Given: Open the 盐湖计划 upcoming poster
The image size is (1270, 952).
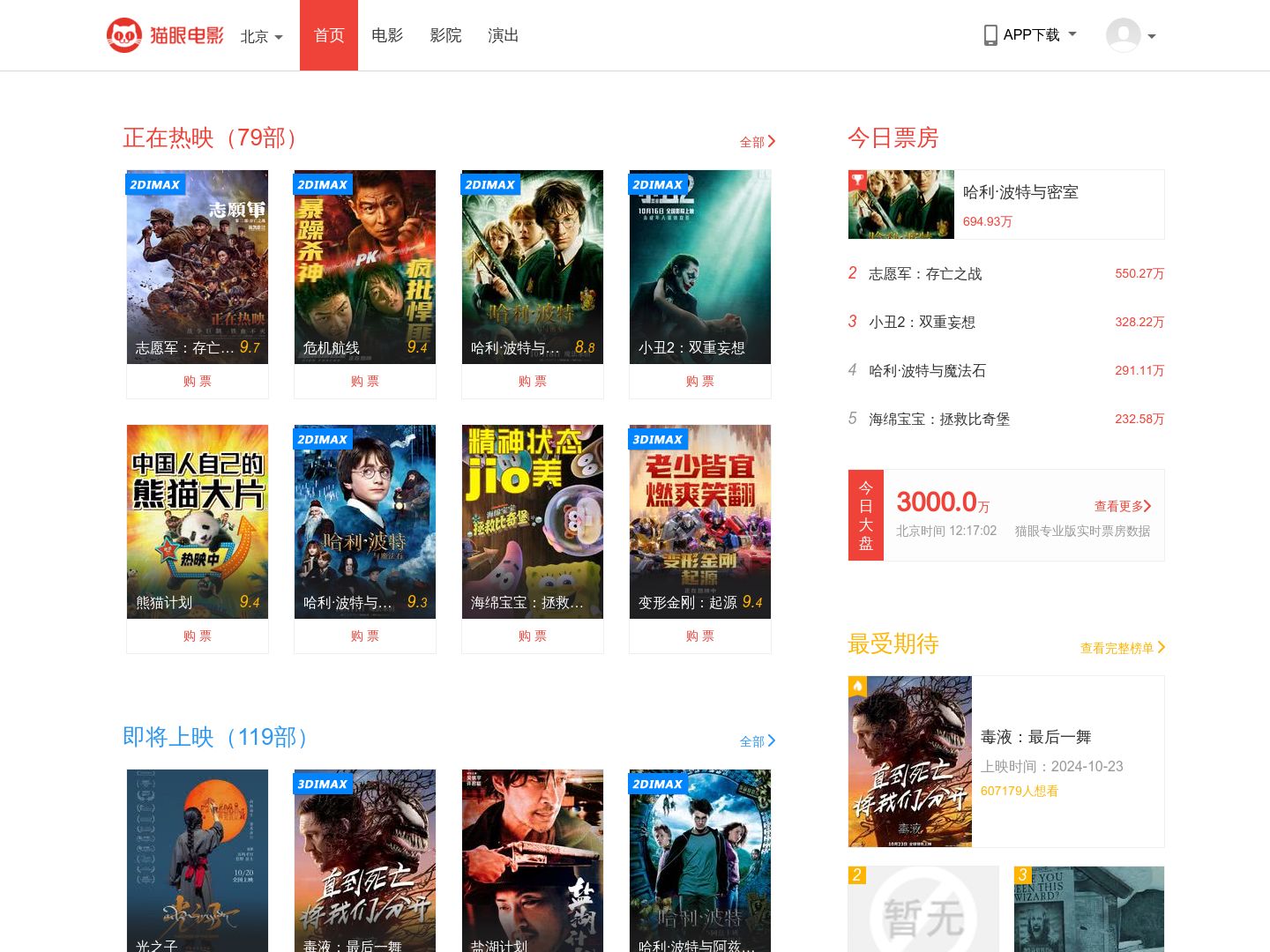Looking at the screenshot, I should point(533,860).
